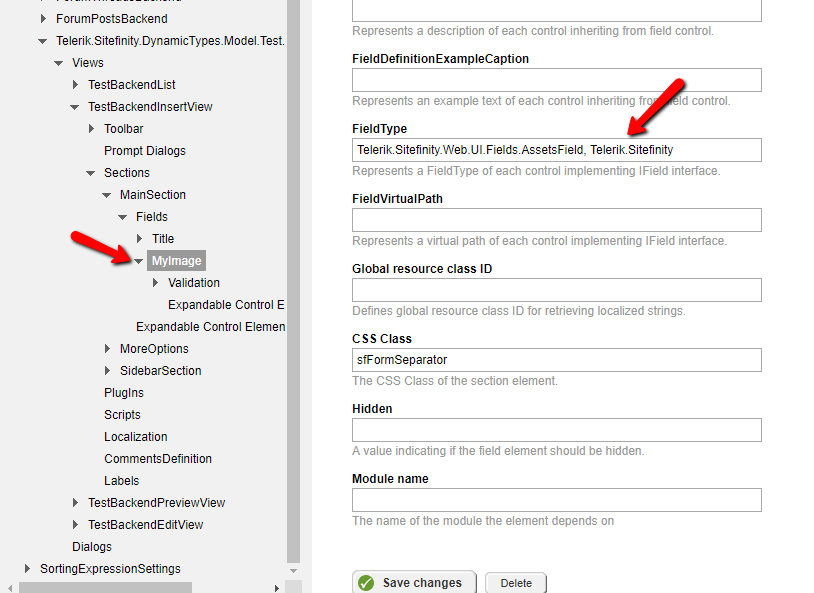Open the CommentsDefinition tree item

click(158, 459)
